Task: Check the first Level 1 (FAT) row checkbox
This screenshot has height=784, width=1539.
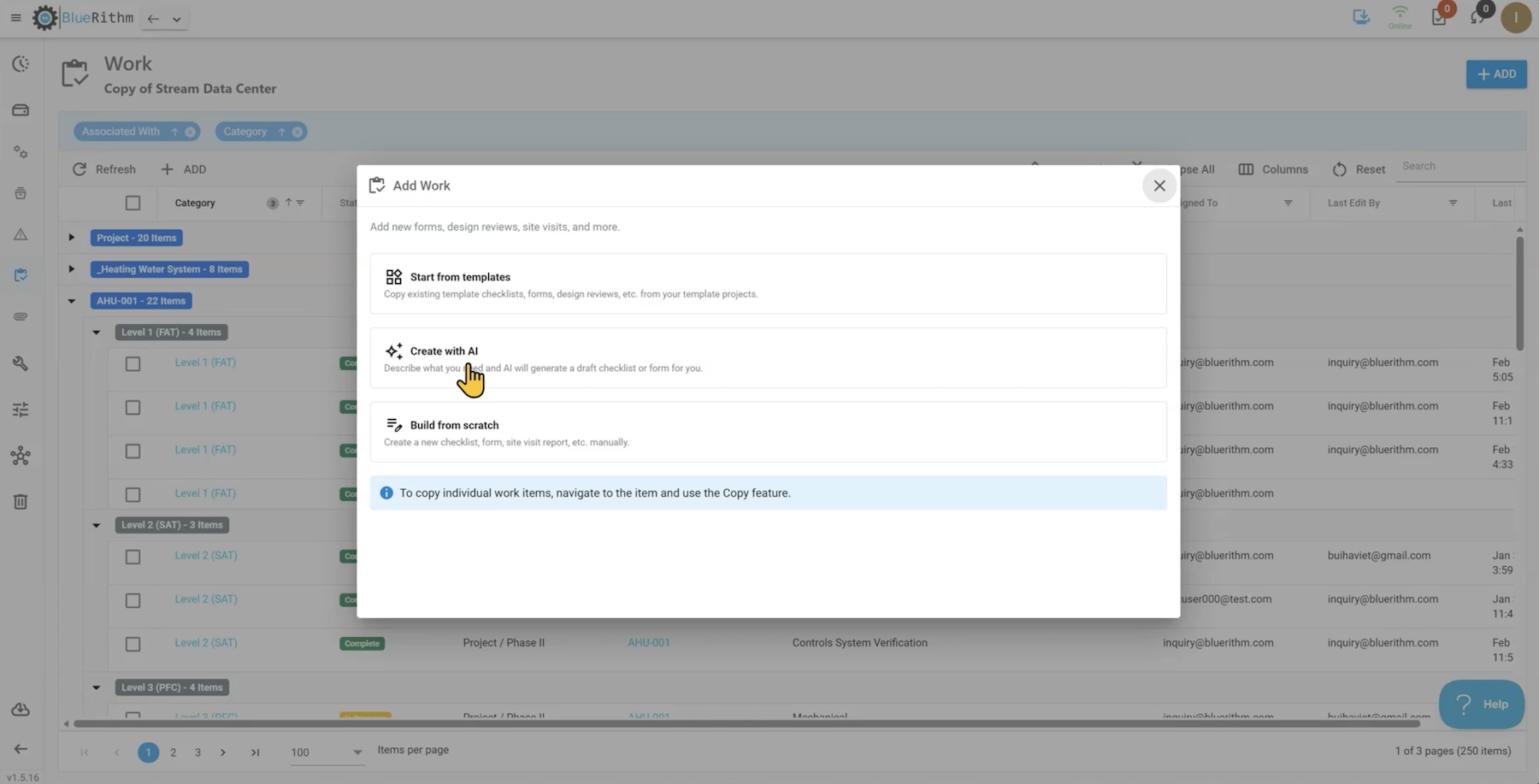Action: 133,364
